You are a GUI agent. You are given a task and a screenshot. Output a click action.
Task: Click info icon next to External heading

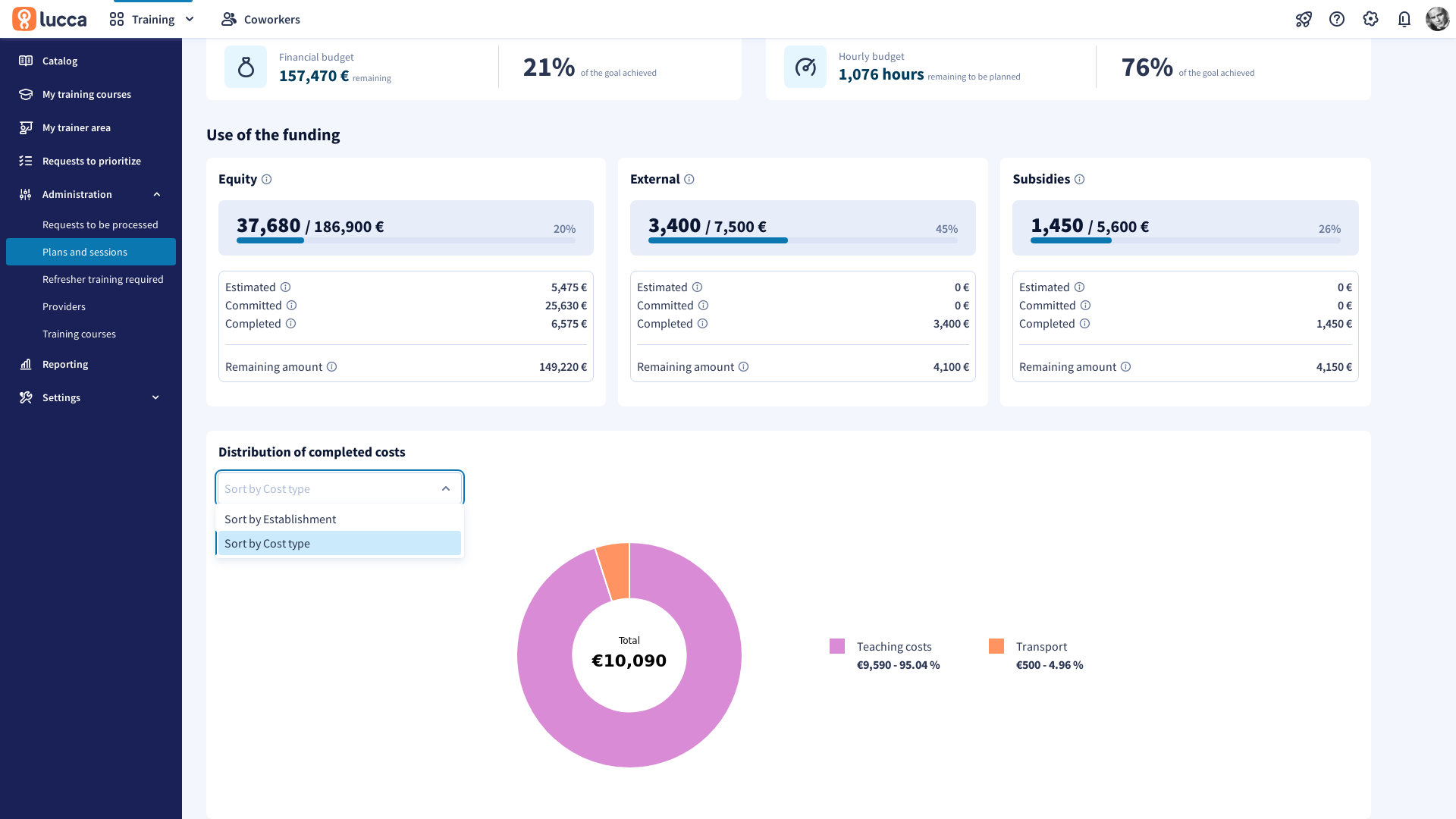(689, 180)
